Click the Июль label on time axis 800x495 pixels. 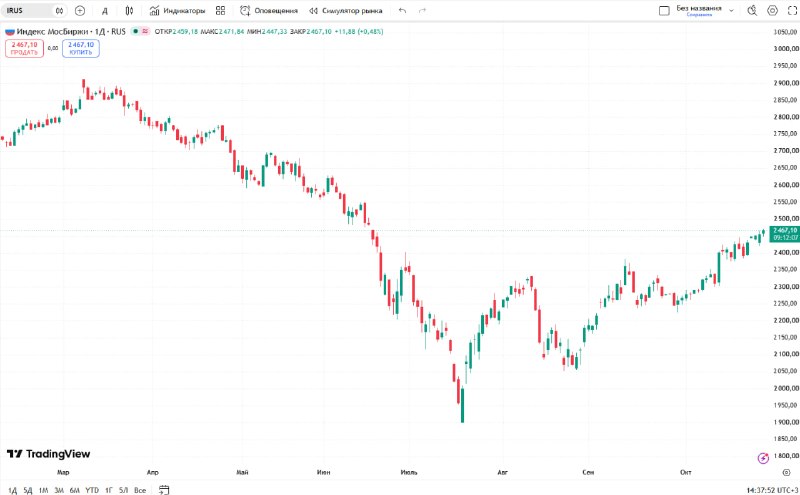click(409, 472)
